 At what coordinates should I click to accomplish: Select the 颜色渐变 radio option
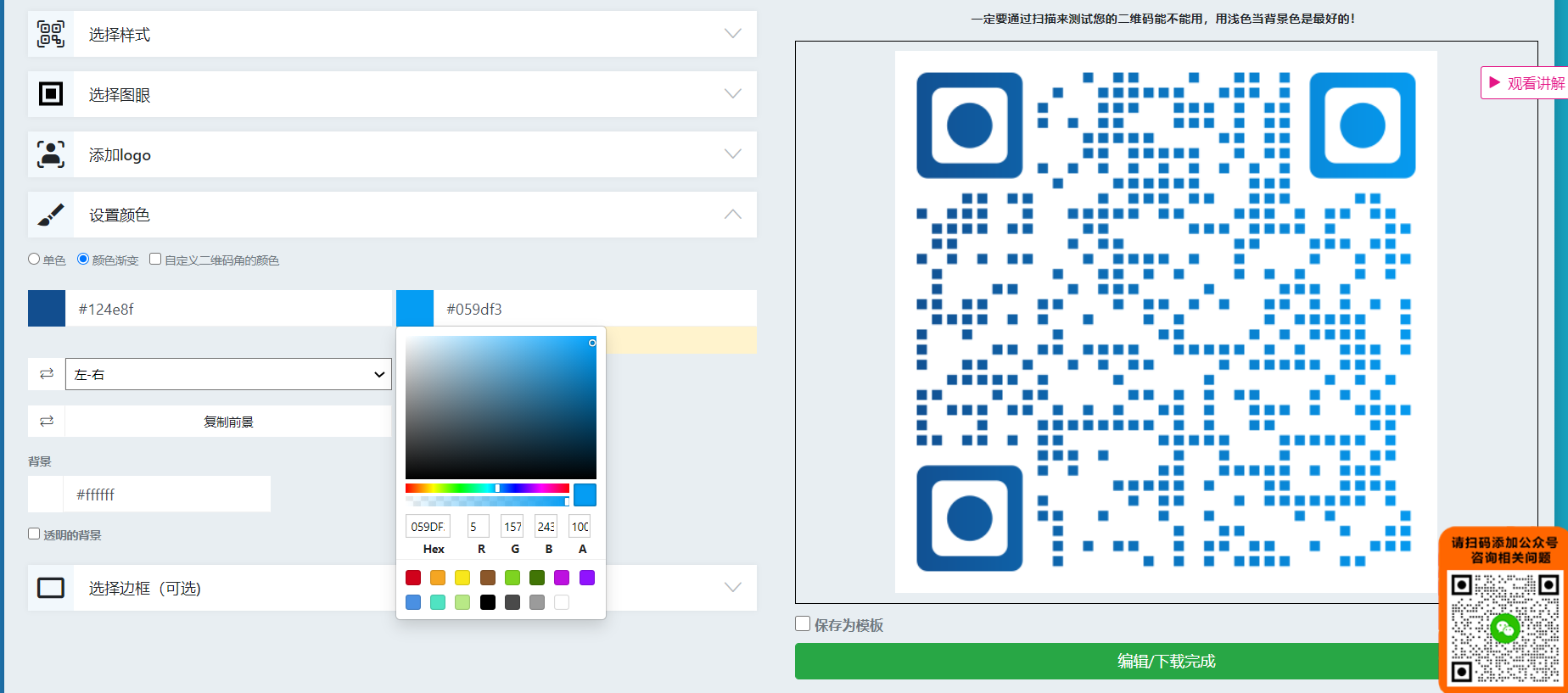click(83, 259)
